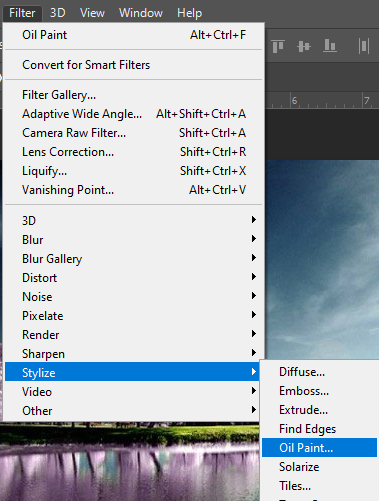Expand the Pixelate submenu
Image resolution: width=379 pixels, height=501 pixels.
[x=134, y=316]
